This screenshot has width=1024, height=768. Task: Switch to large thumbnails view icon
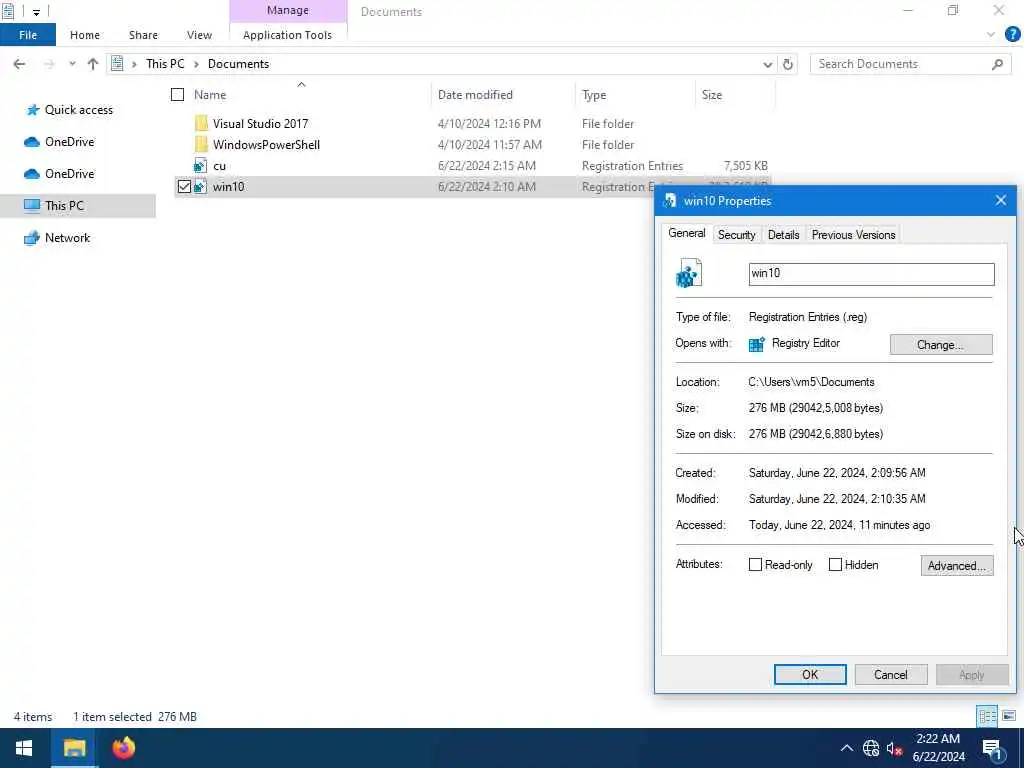(x=1009, y=716)
